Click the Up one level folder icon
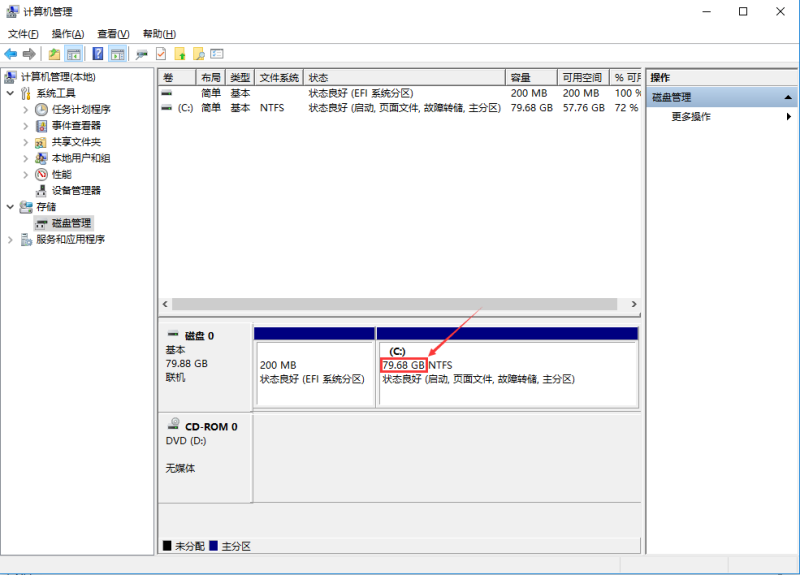This screenshot has width=800, height=575. point(54,54)
